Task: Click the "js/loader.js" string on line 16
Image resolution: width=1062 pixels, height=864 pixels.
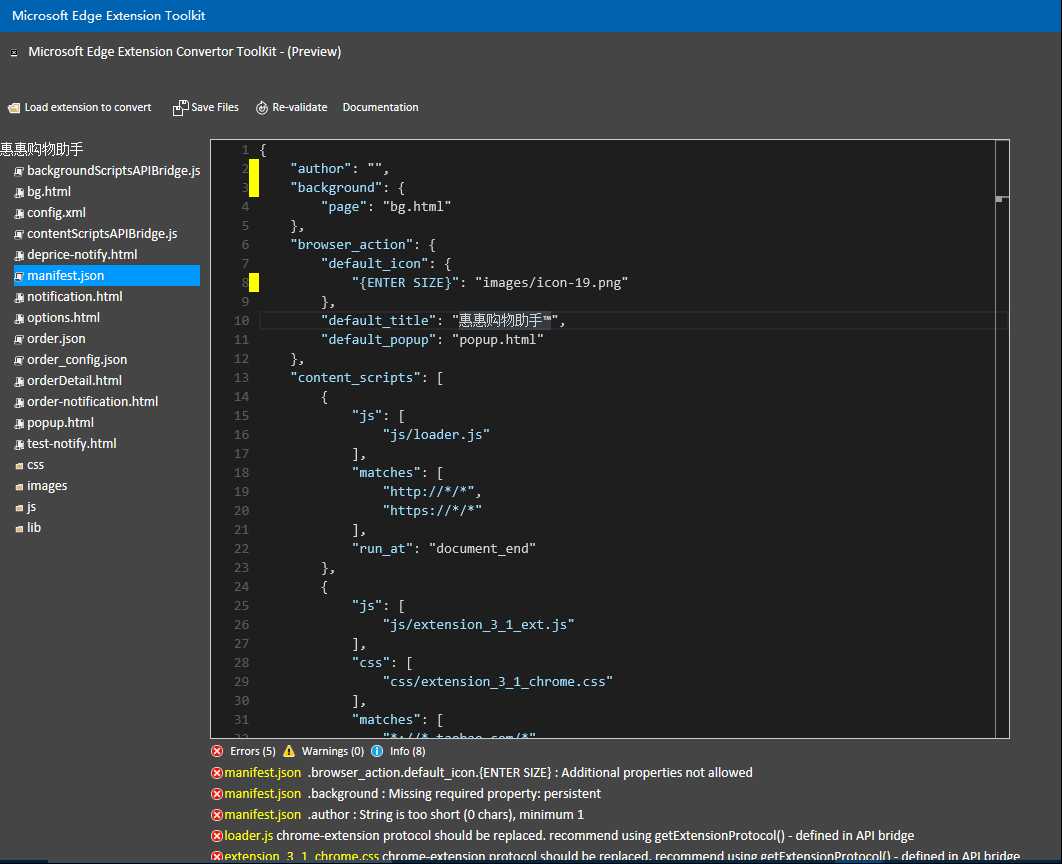Action: point(436,435)
